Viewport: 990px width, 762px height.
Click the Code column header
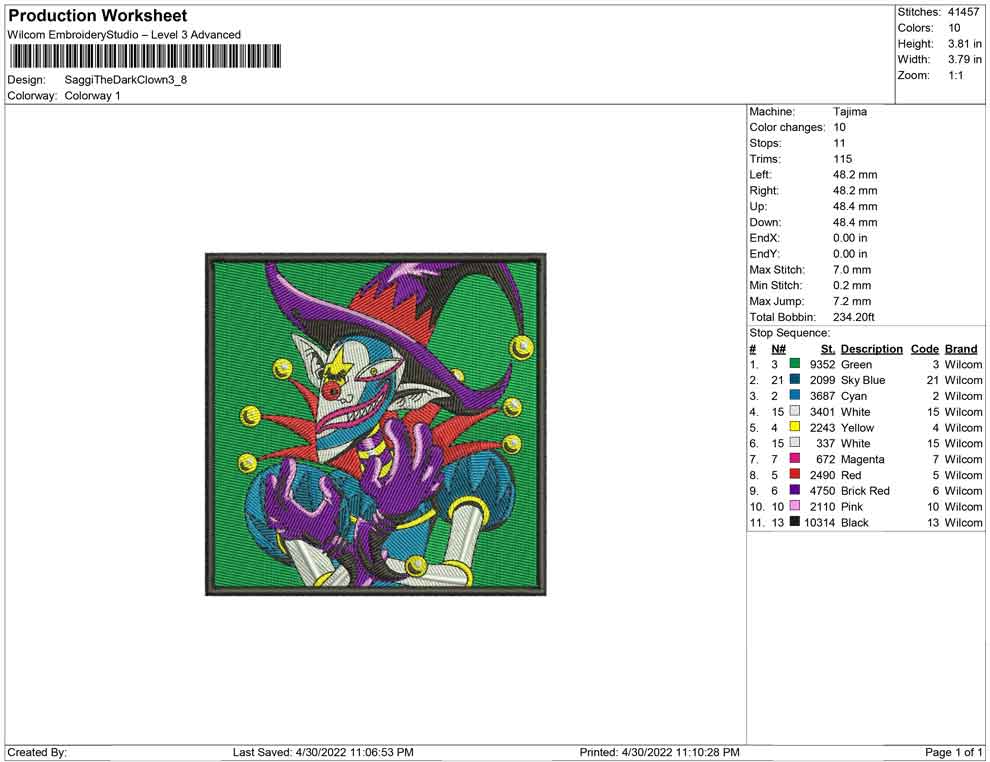coord(924,349)
